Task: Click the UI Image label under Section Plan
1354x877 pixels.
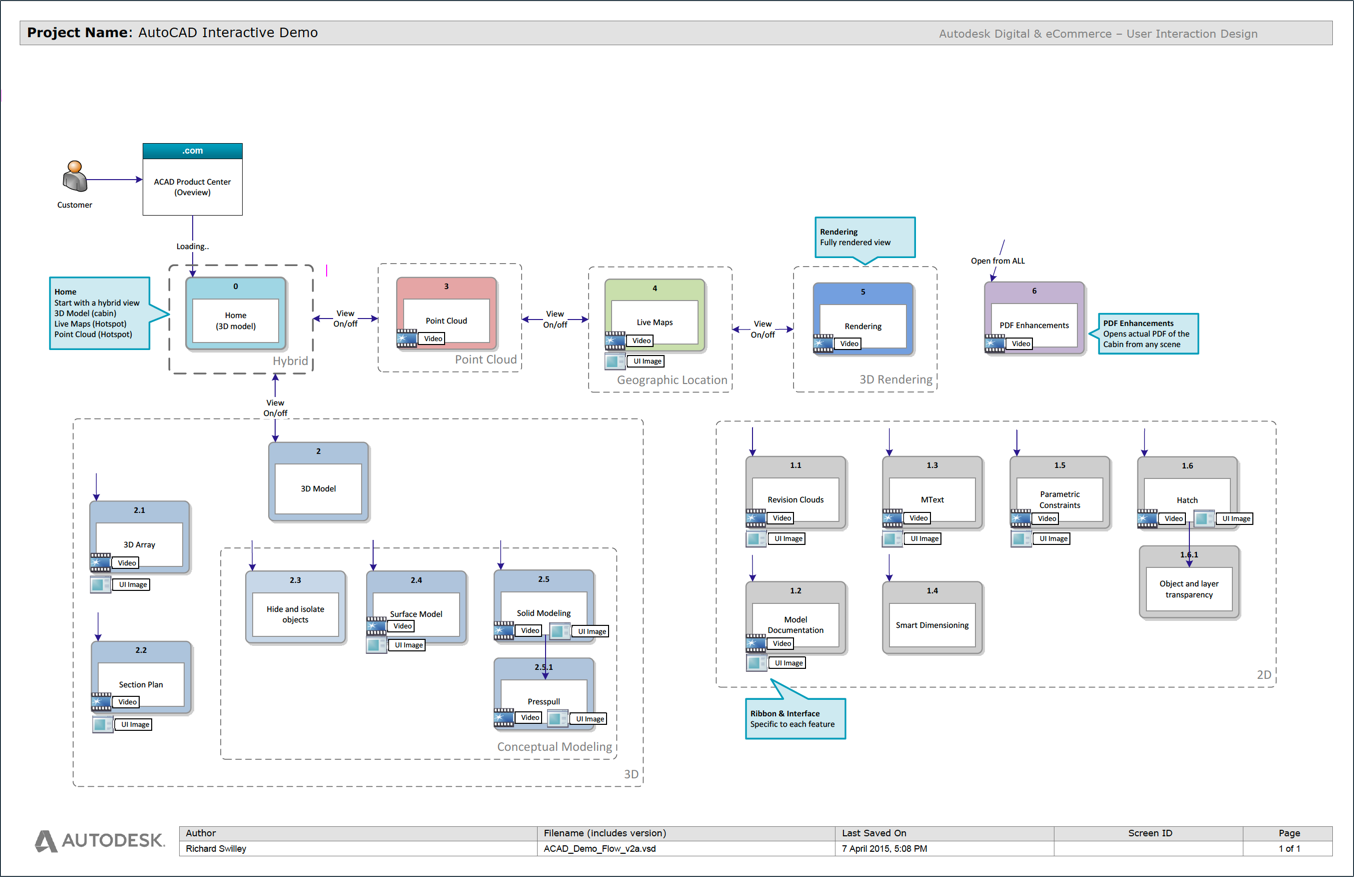Action: click(134, 724)
